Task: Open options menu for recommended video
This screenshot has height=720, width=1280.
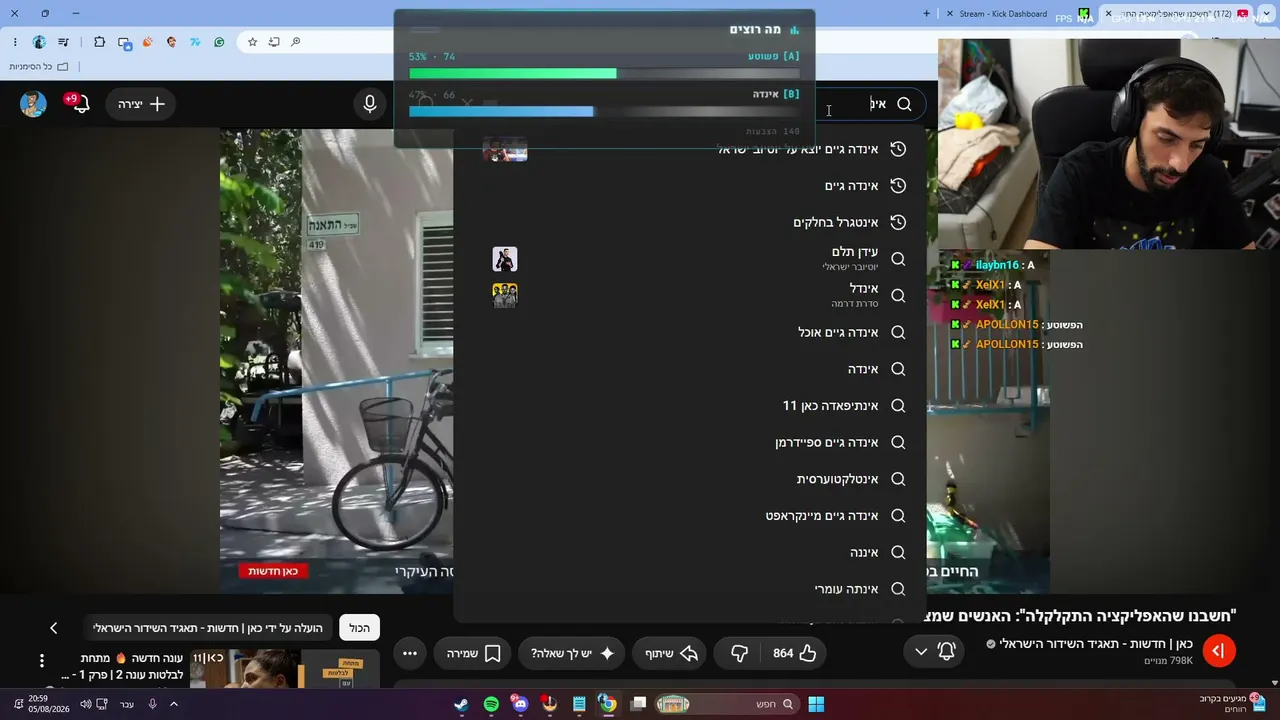Action: pos(42,660)
